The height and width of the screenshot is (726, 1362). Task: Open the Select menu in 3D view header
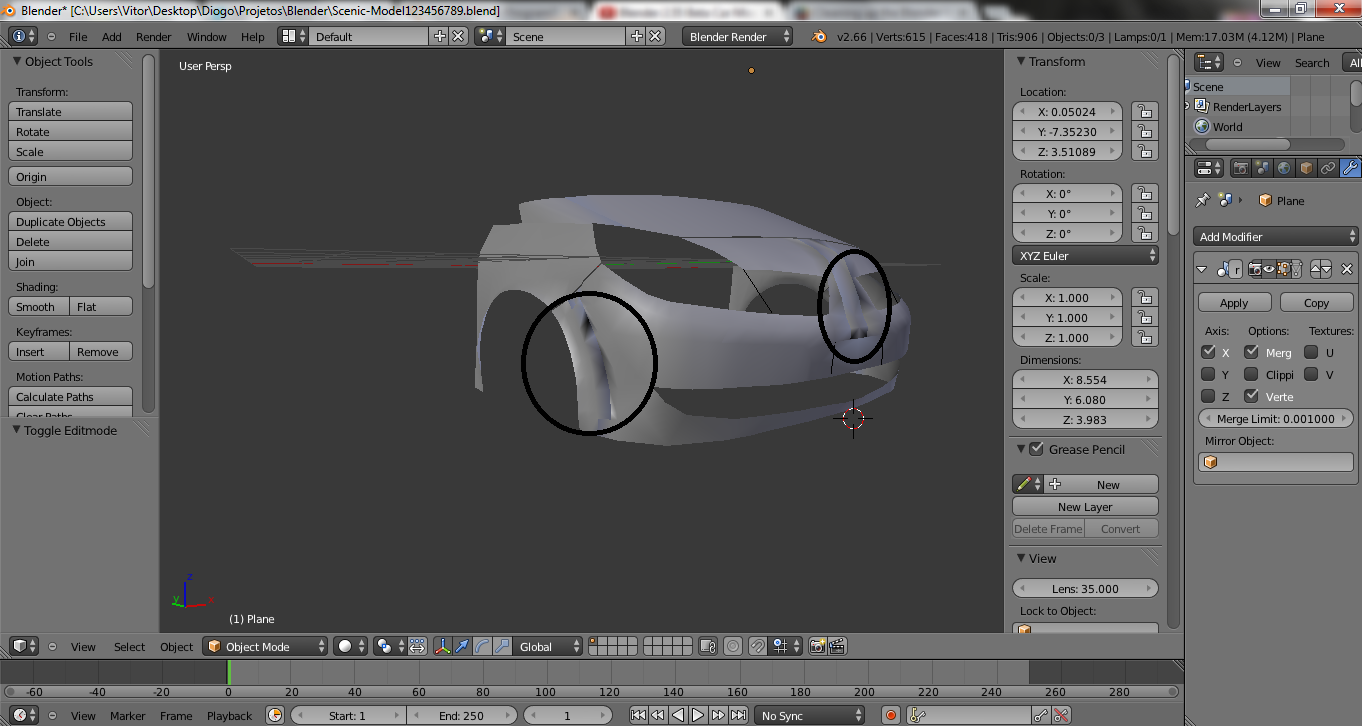point(129,647)
